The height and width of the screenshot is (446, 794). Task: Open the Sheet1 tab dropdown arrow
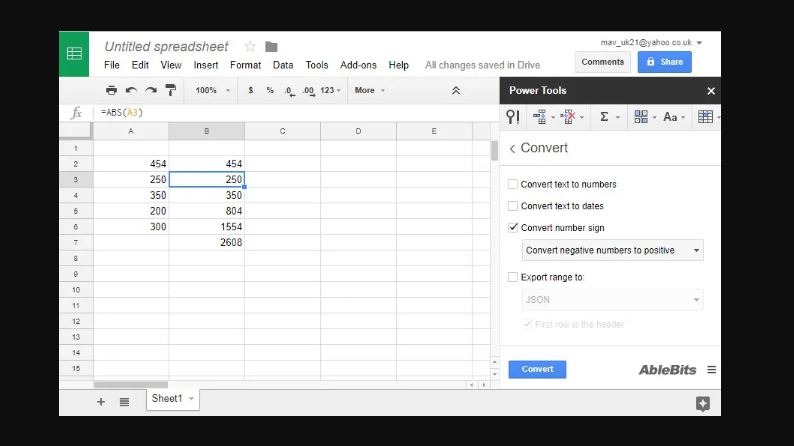191,398
